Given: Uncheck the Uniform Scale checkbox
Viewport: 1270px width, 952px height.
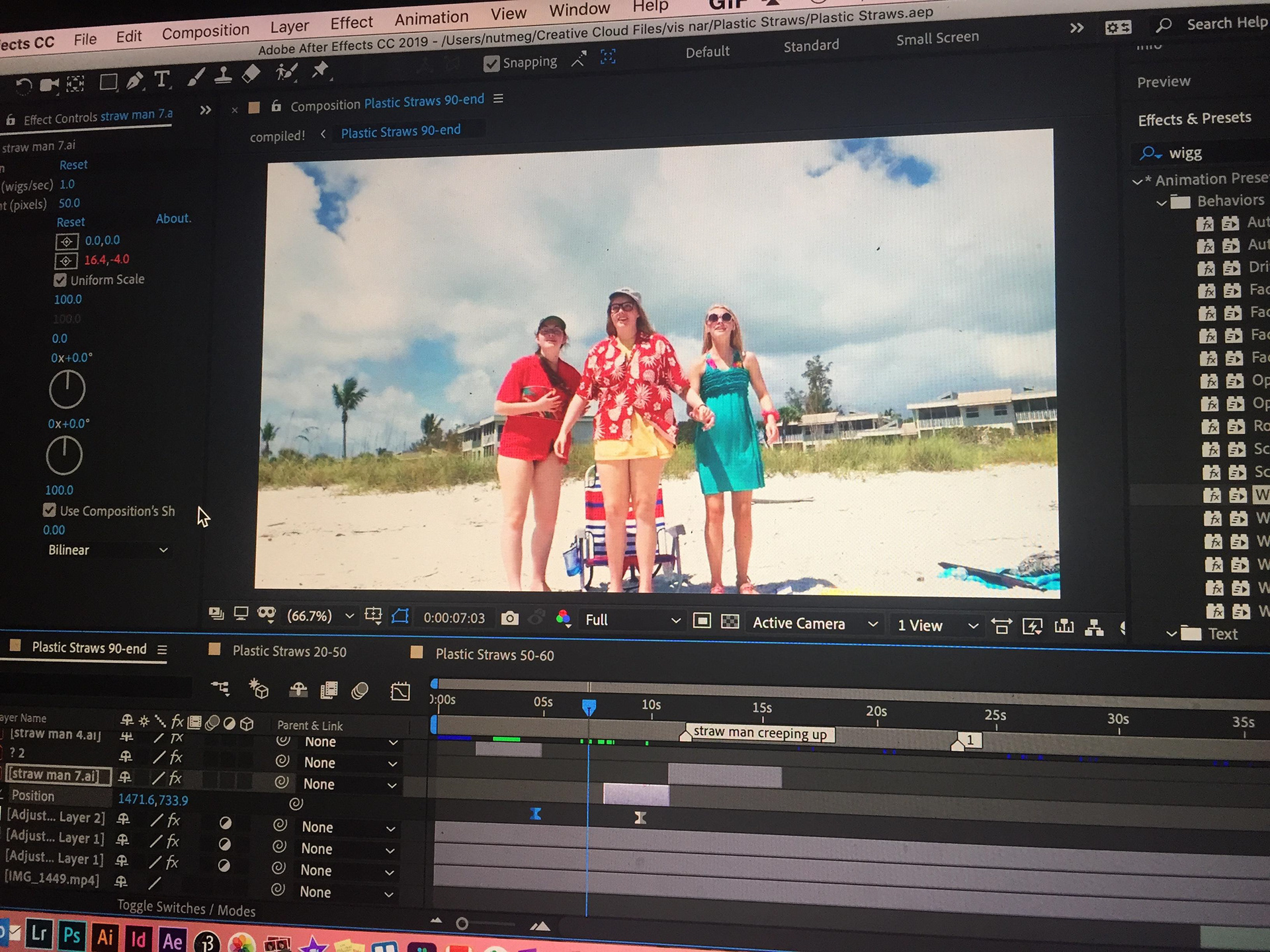Looking at the screenshot, I should [x=60, y=280].
